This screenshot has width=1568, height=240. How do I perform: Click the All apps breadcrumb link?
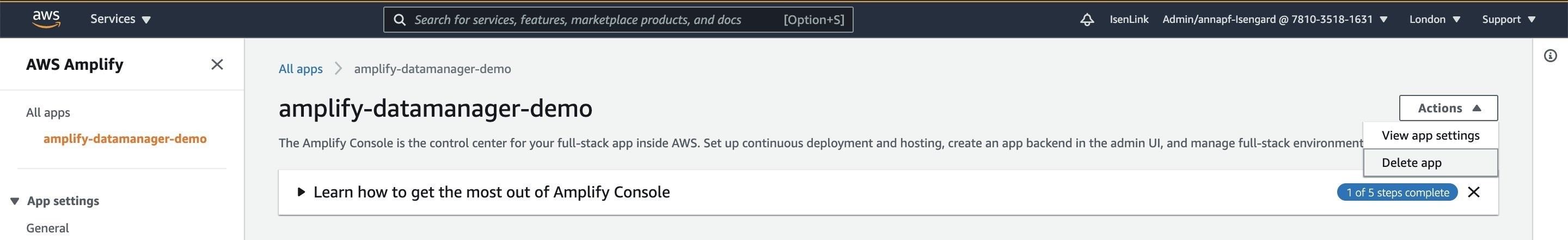300,69
